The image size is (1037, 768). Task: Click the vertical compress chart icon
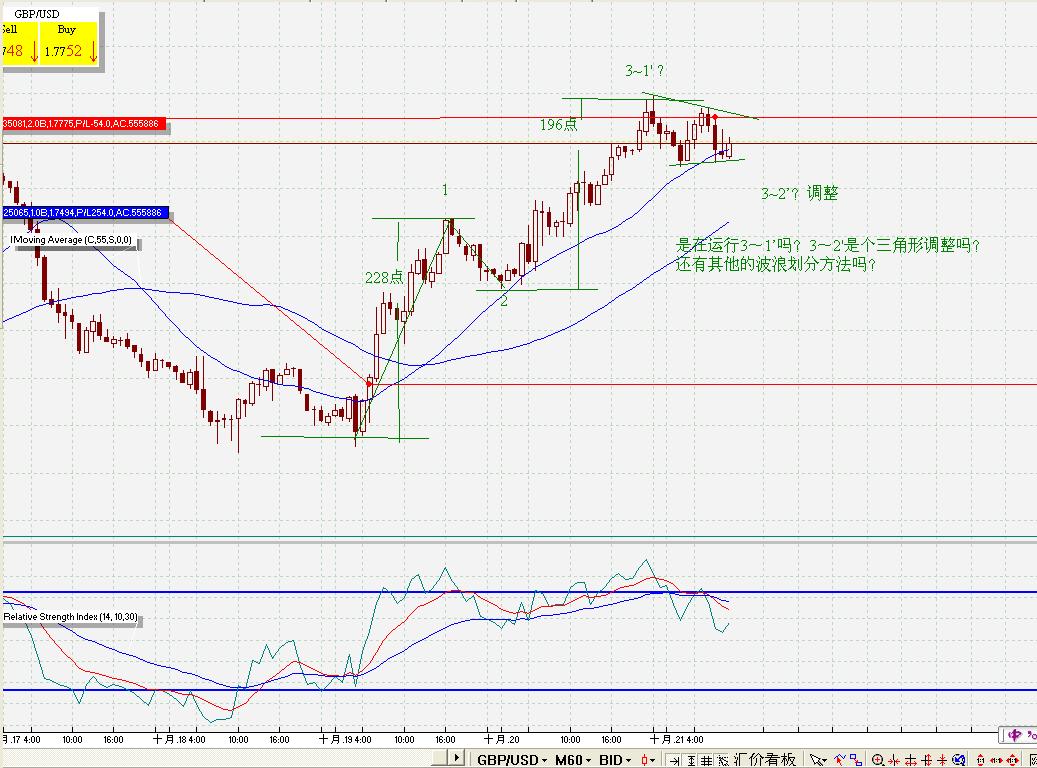(x=942, y=760)
